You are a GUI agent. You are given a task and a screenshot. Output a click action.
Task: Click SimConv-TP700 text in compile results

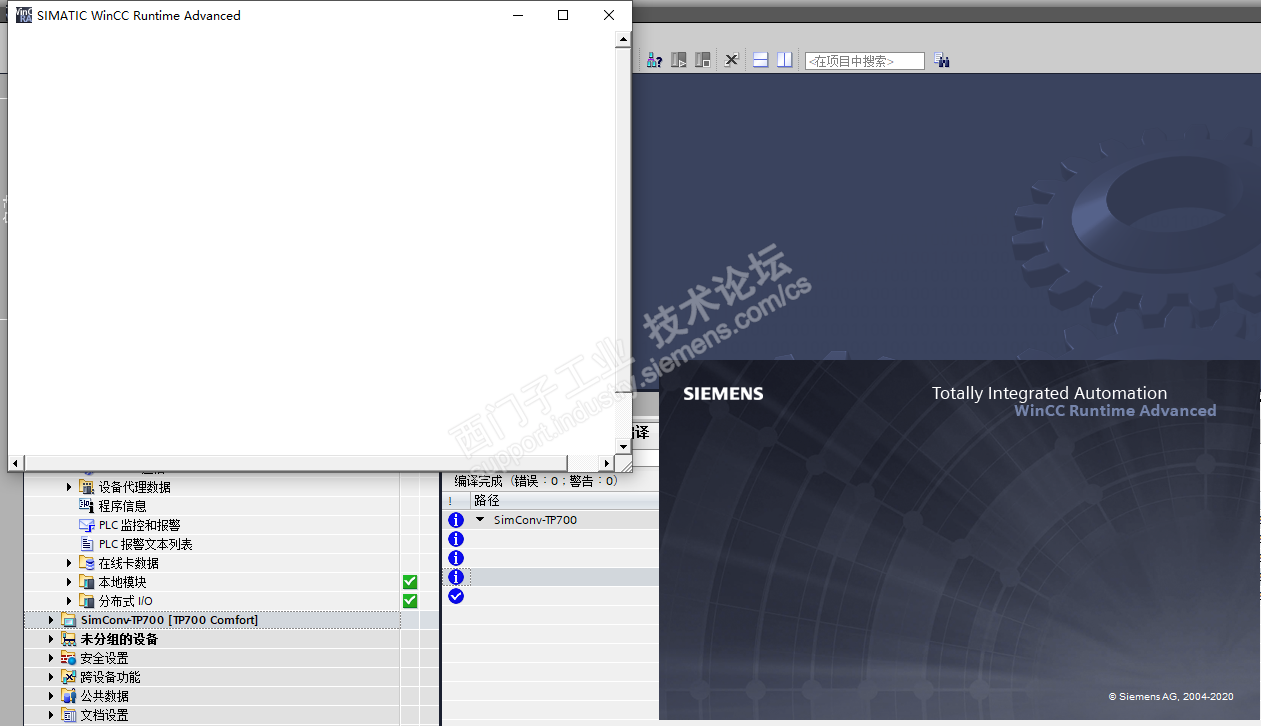pyautogui.click(x=535, y=520)
